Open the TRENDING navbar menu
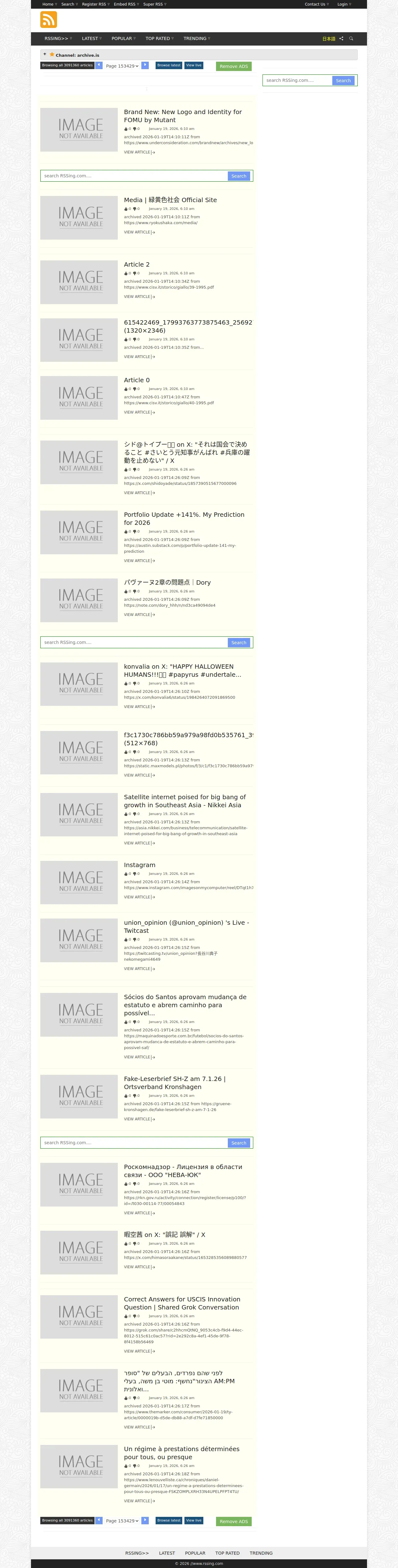This screenshot has width=398, height=1568. tap(197, 38)
